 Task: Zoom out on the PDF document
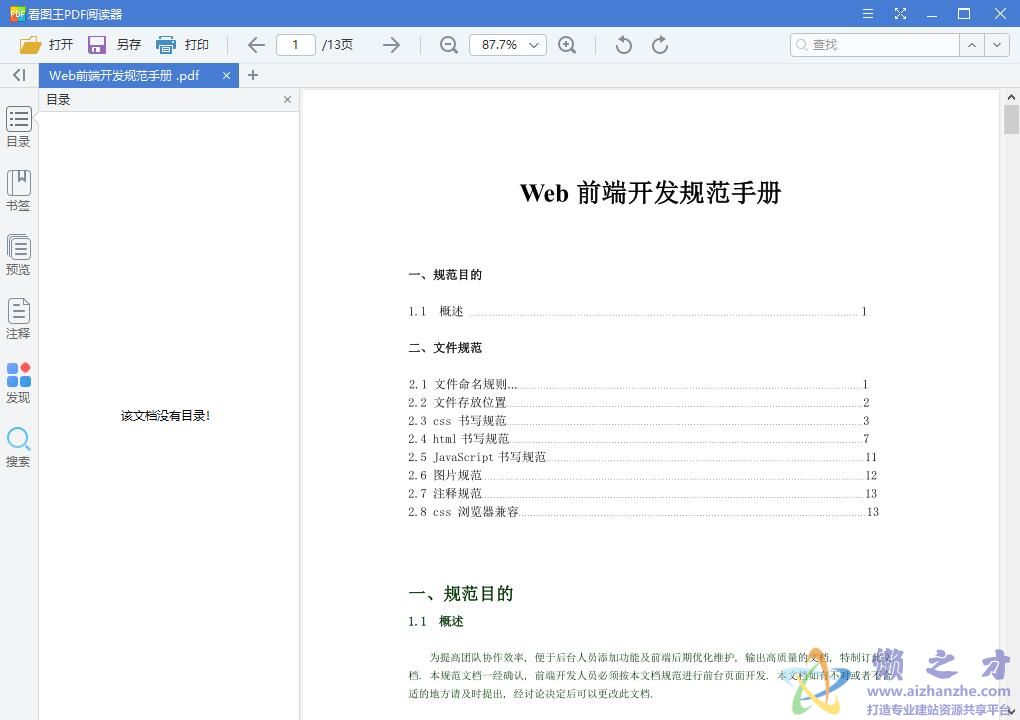[448, 44]
